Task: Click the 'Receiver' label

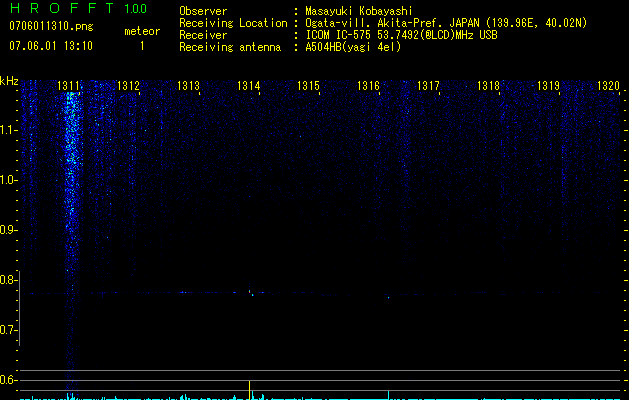Action: point(203,35)
